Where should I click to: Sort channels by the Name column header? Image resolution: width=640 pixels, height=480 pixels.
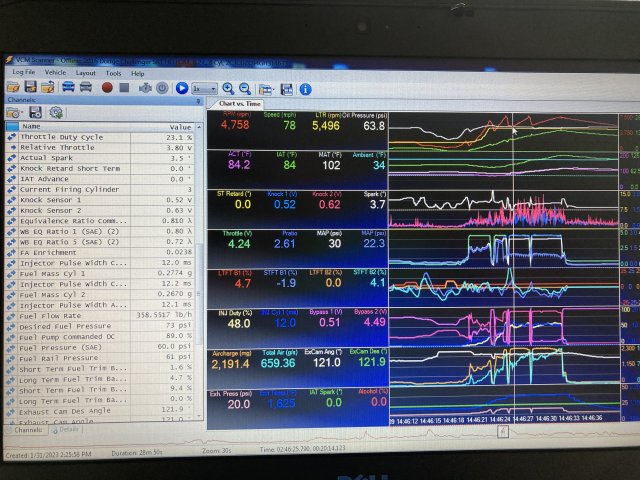pyautogui.click(x=74, y=127)
